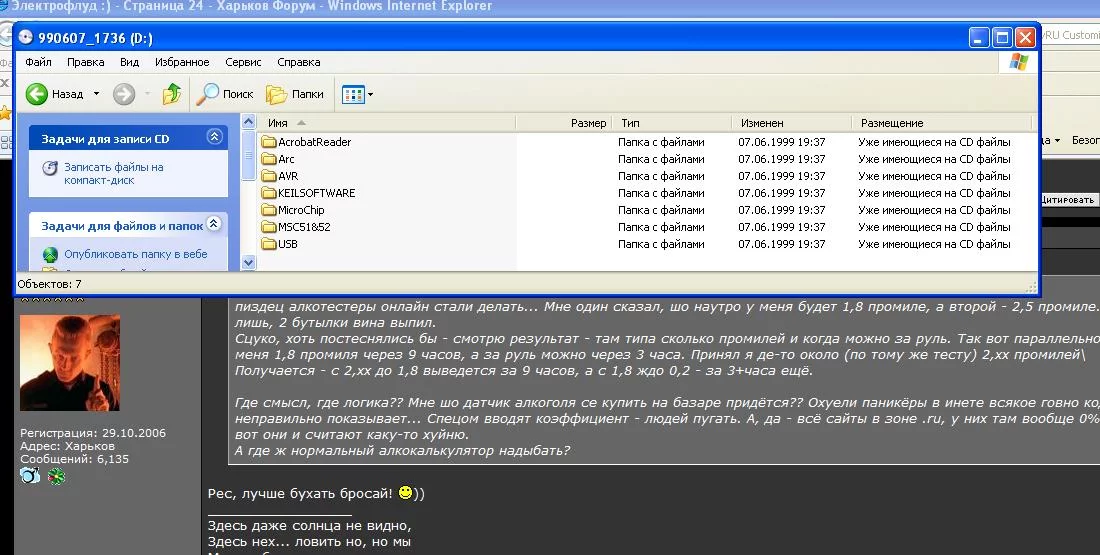This screenshot has width=1100, height=555.
Task: Click the forum user avatar image
Action: [x=70, y=363]
